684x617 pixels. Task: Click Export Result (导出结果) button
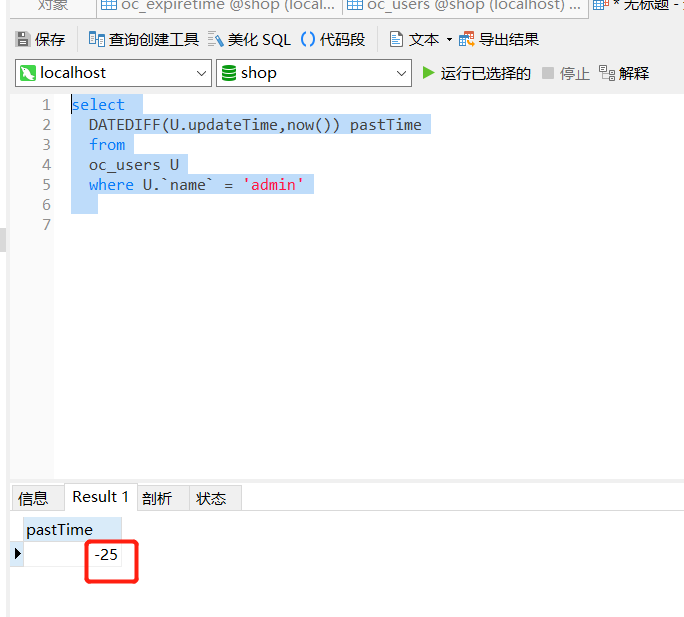499,39
